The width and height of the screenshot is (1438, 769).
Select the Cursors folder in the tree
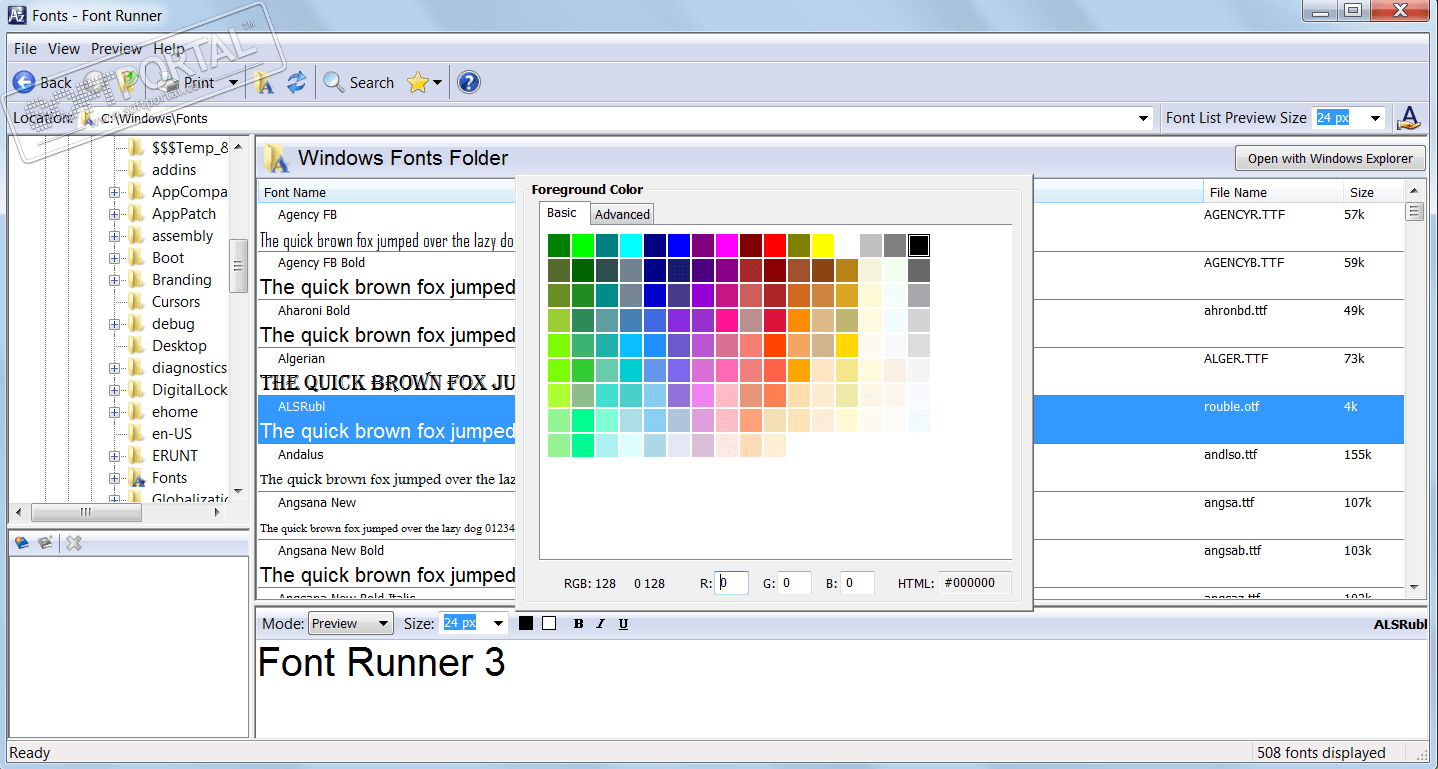pyautogui.click(x=176, y=302)
